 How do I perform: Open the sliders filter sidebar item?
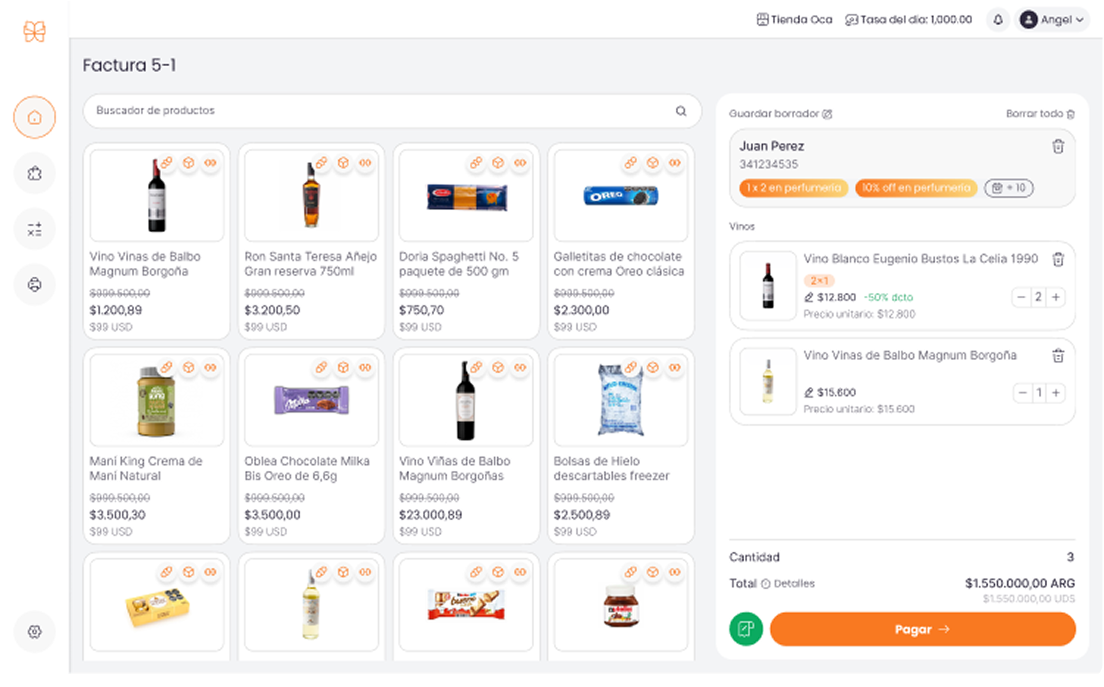click(35, 229)
